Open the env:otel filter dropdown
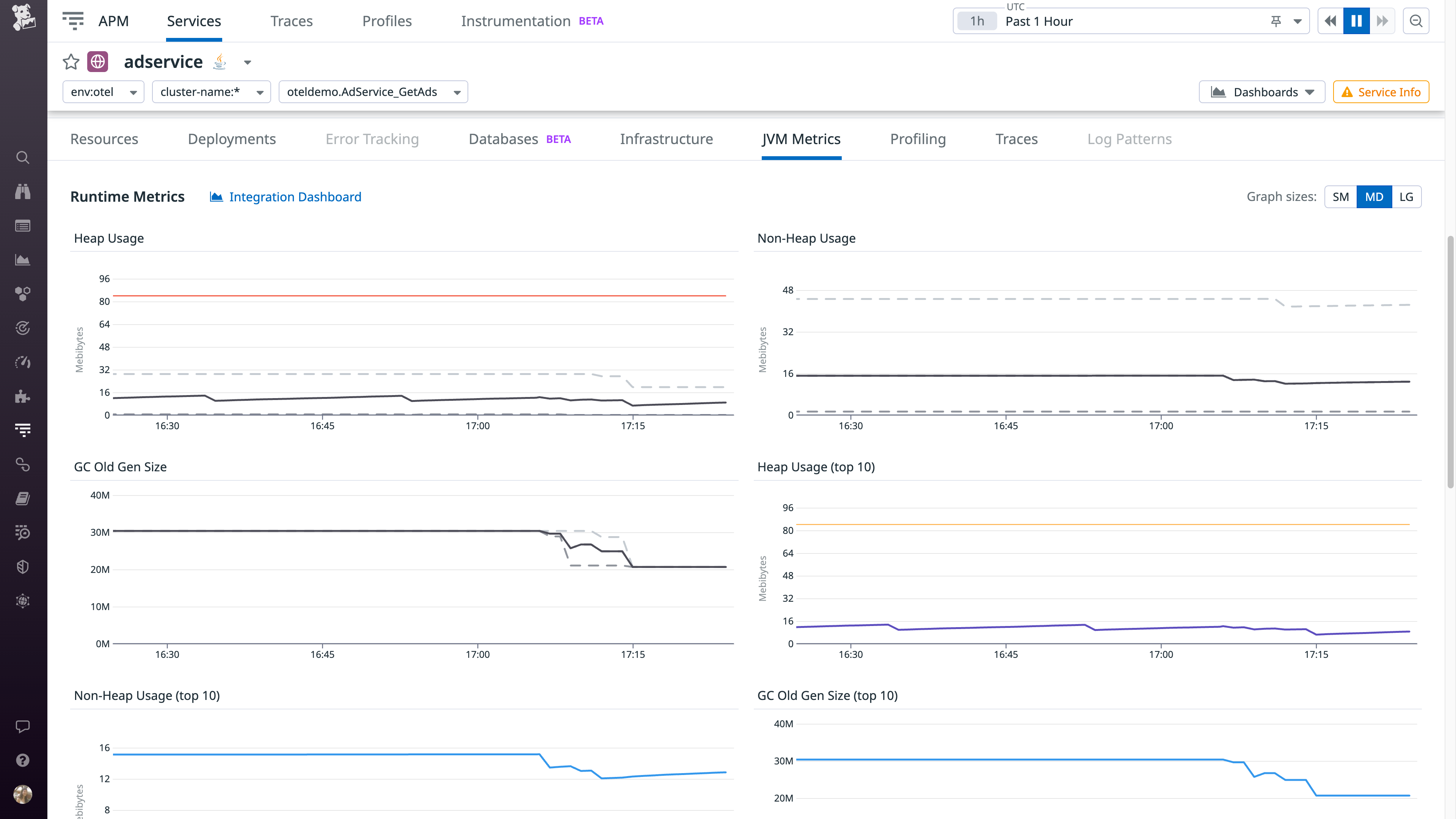Viewport: 1456px width, 819px height. pos(104,91)
